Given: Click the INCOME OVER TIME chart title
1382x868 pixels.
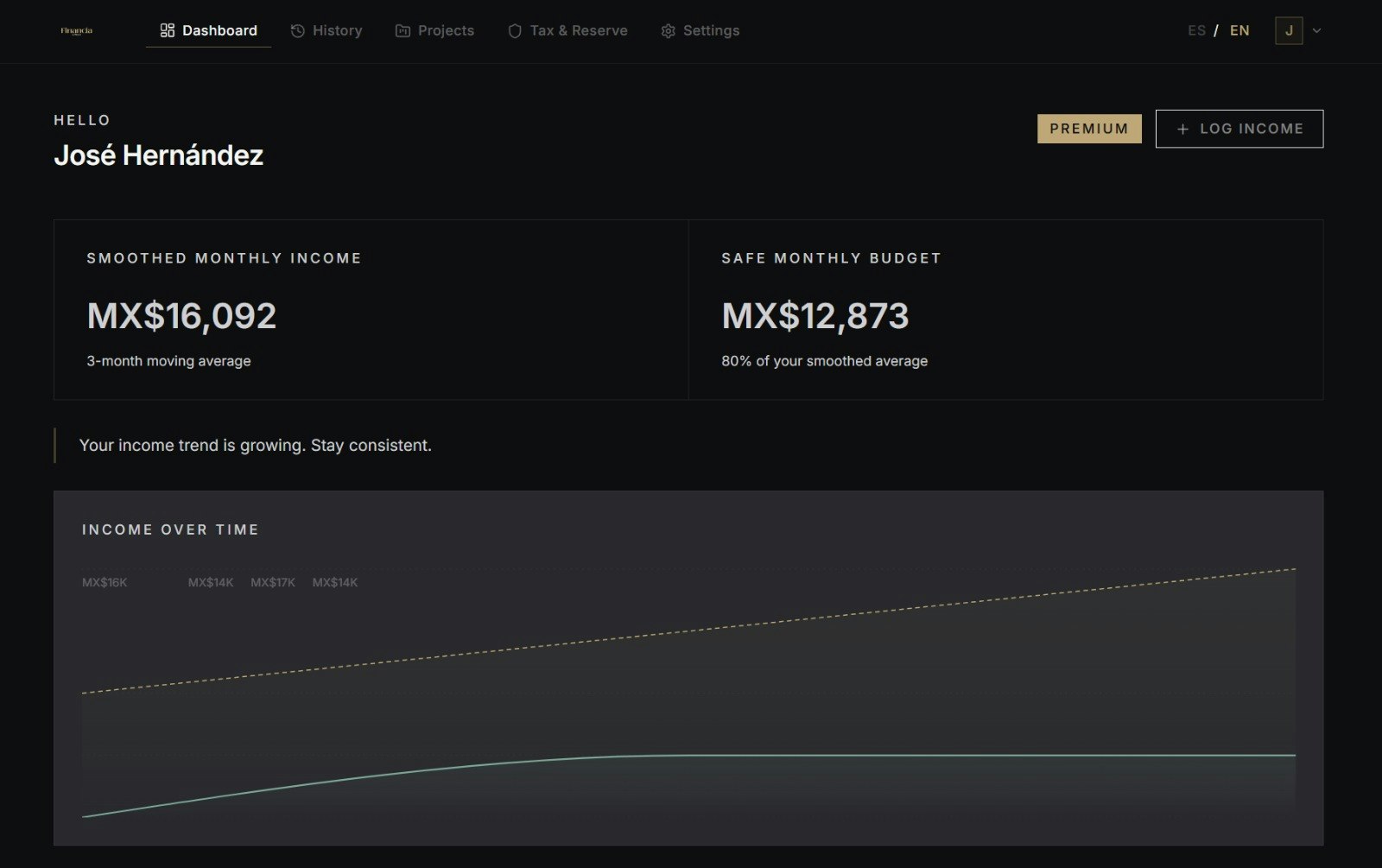Looking at the screenshot, I should 170,529.
